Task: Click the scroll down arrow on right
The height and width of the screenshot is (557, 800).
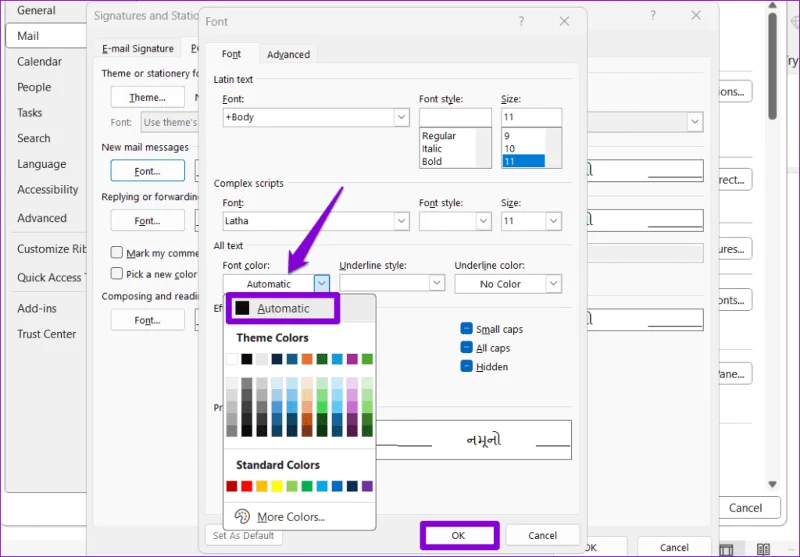Action: coord(772,484)
